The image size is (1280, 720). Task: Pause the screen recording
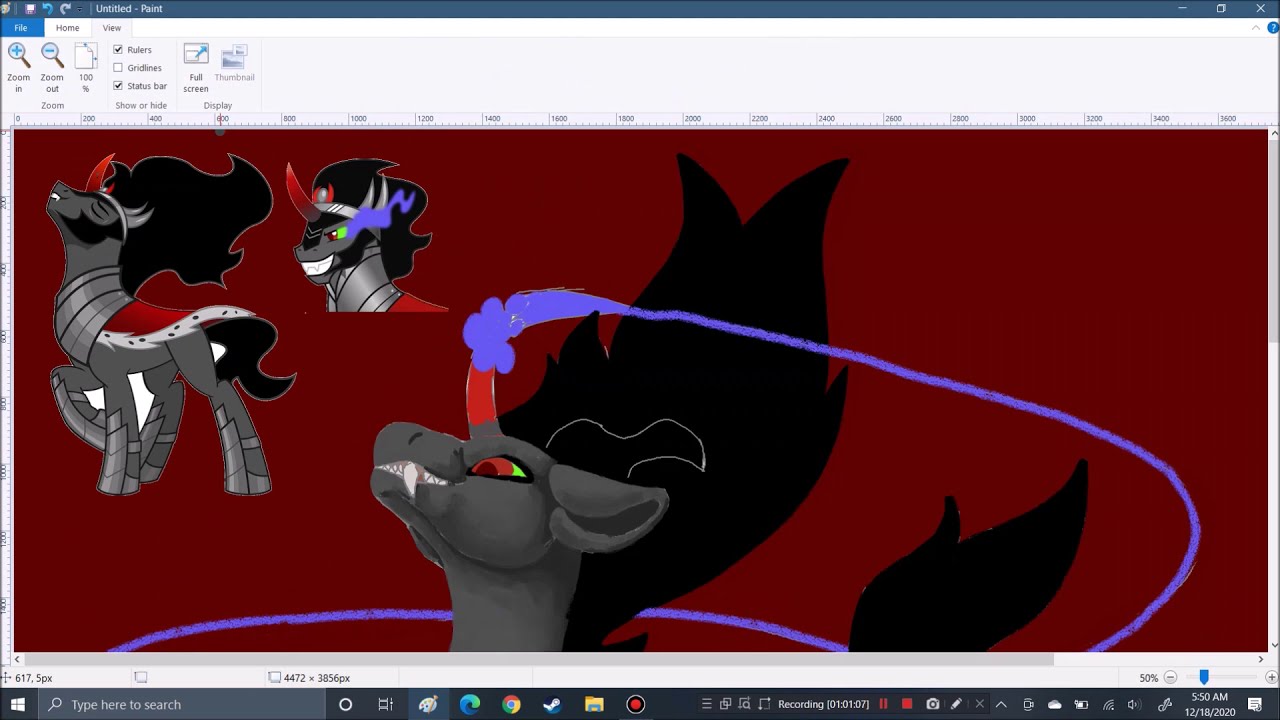883,704
